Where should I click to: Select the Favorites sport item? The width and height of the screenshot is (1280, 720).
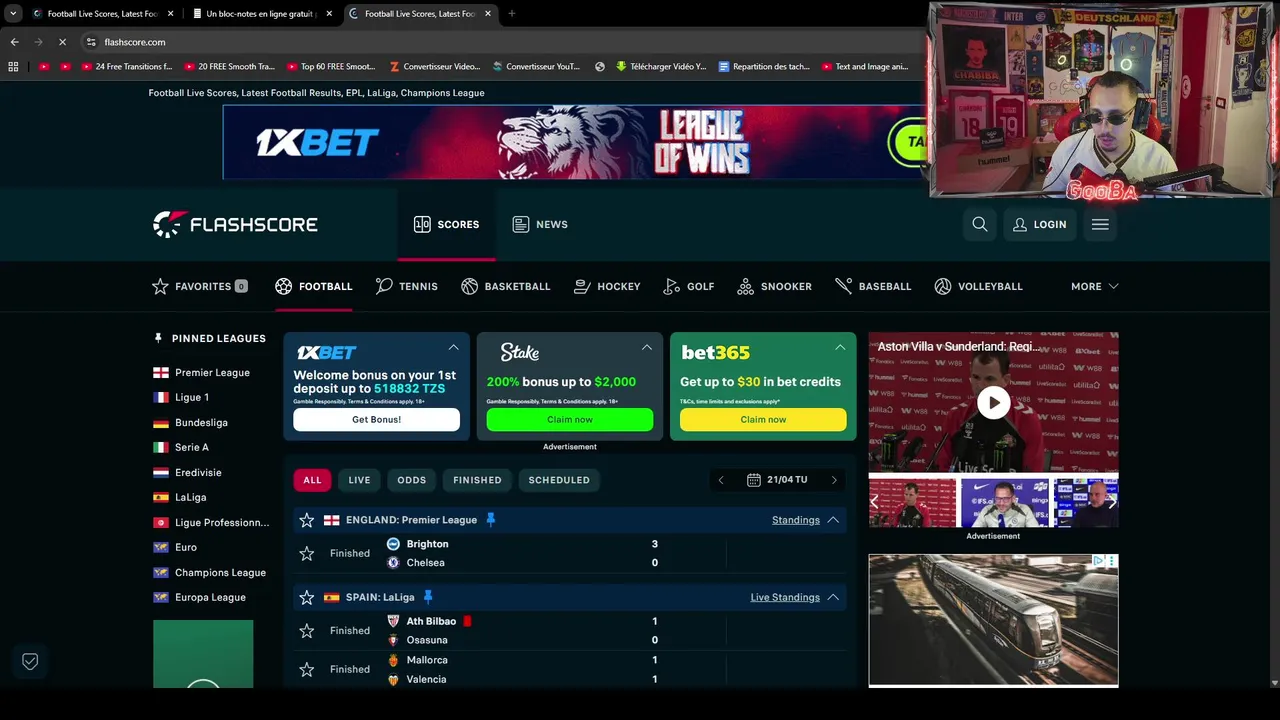[199, 286]
